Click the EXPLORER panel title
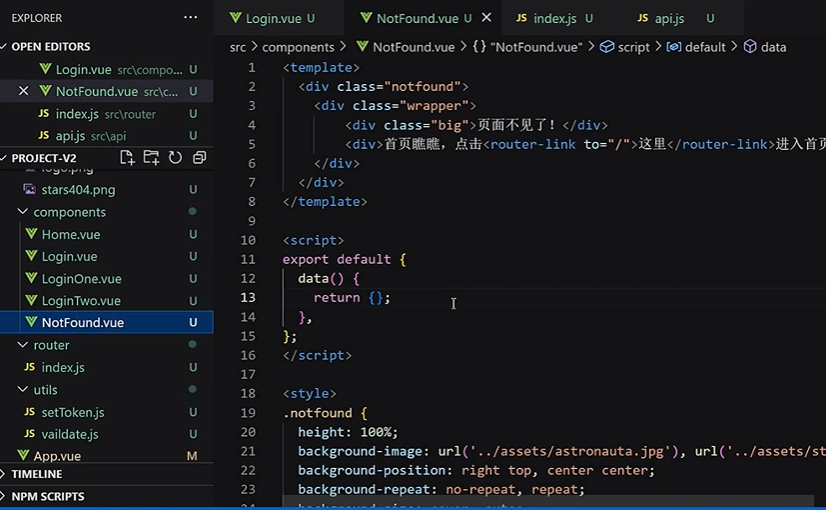Image resolution: width=826 pixels, height=510 pixels. [x=37, y=18]
